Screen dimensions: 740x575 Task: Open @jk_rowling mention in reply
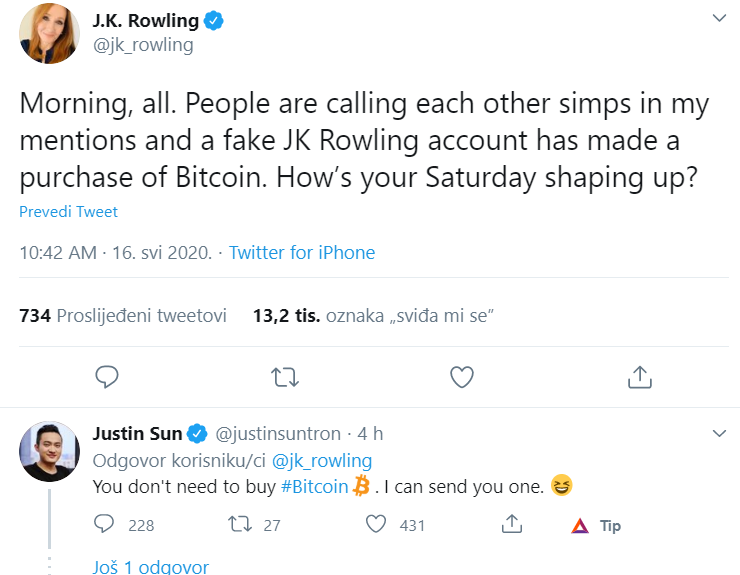click(x=324, y=461)
